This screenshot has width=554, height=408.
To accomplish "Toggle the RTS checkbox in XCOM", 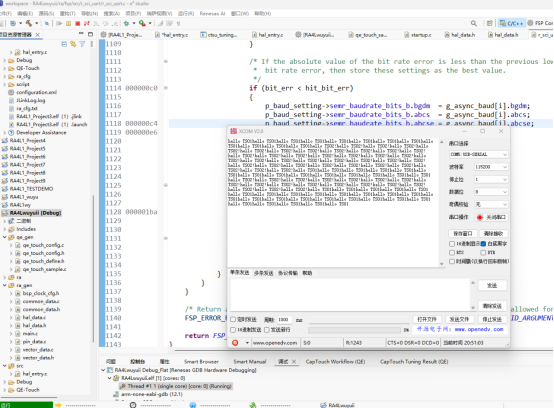I will pos(452,253).
